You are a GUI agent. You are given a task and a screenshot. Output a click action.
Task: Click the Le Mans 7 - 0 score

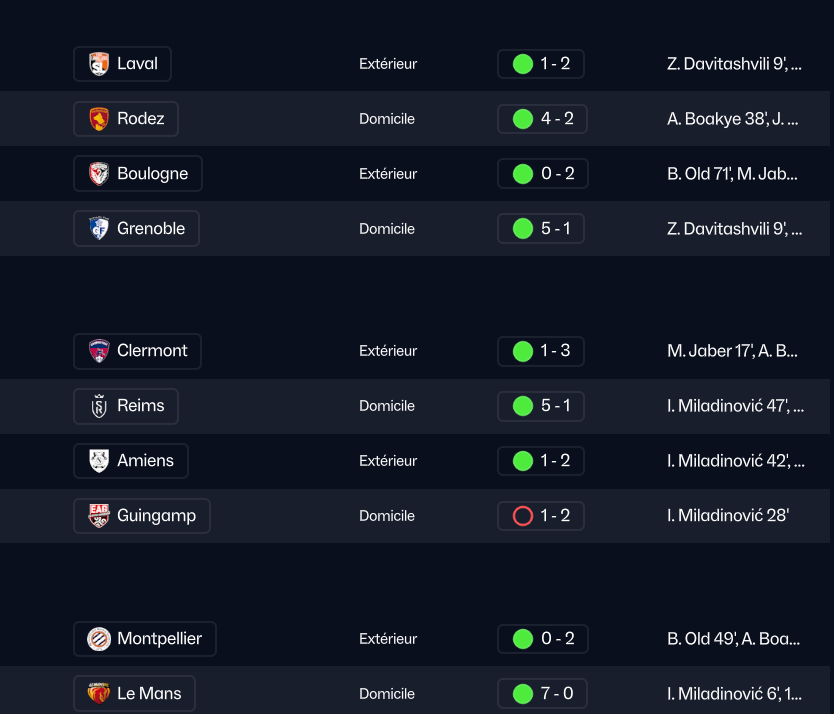542,694
